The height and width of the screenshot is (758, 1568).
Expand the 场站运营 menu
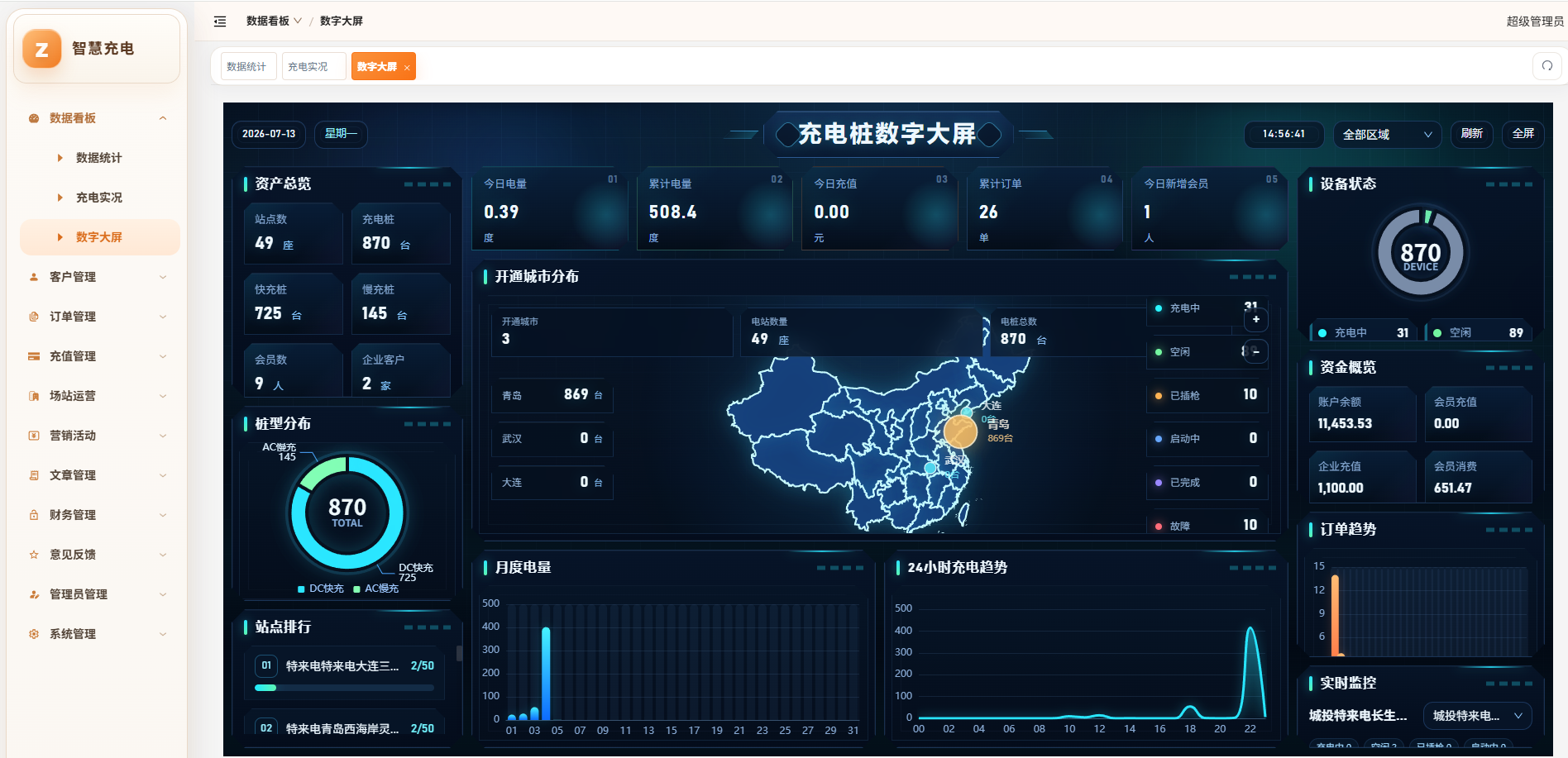click(163, 396)
